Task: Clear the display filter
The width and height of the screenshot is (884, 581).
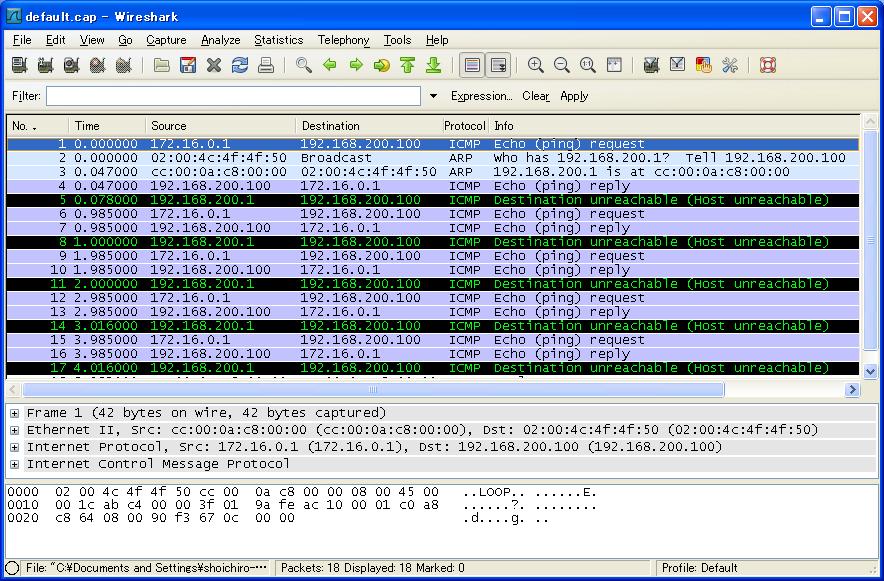Action: (x=536, y=96)
